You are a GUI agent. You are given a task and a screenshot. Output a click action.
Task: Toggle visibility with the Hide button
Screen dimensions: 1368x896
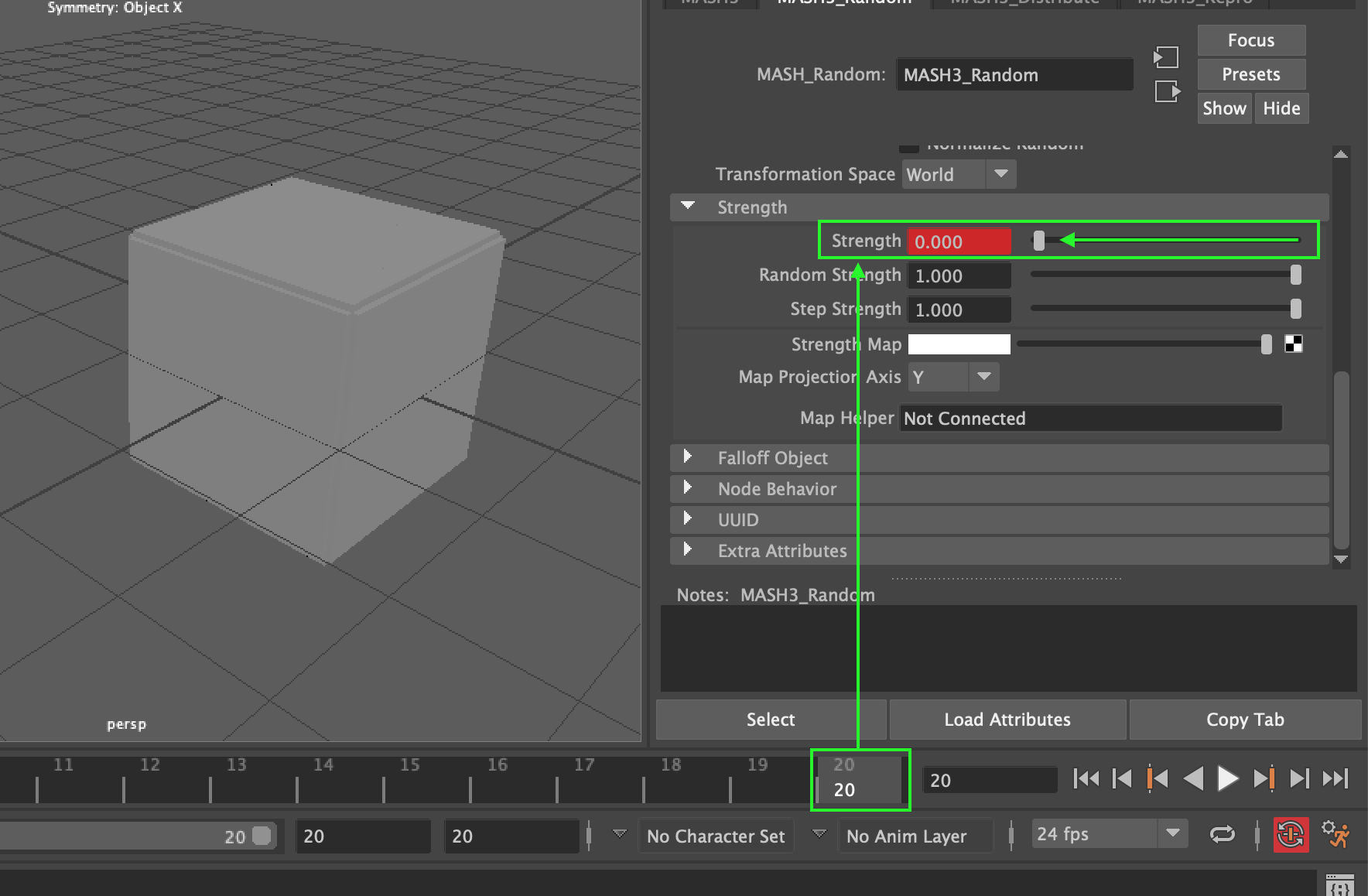pyautogui.click(x=1281, y=108)
